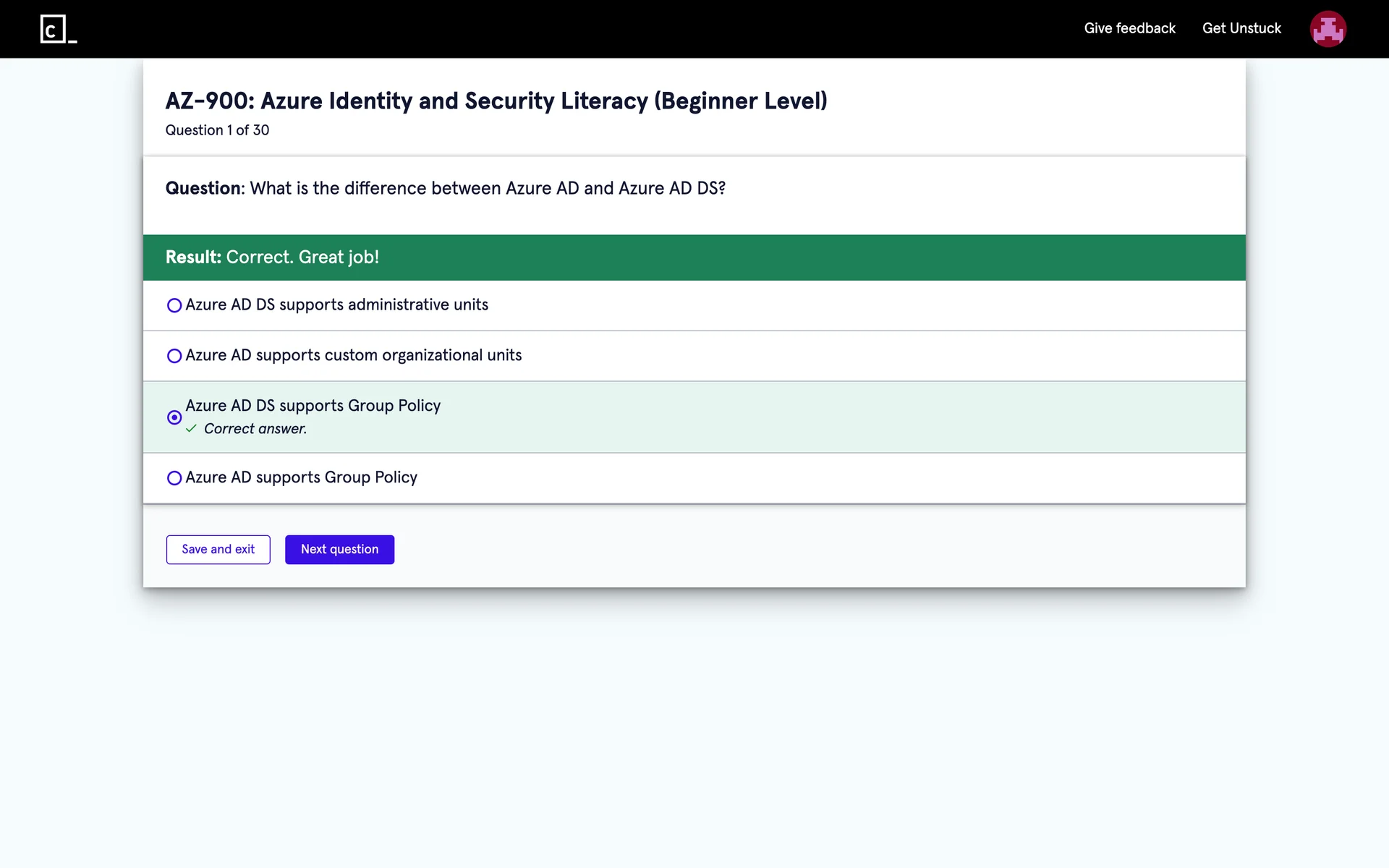Click the green Result: Correct banner

[x=694, y=258]
